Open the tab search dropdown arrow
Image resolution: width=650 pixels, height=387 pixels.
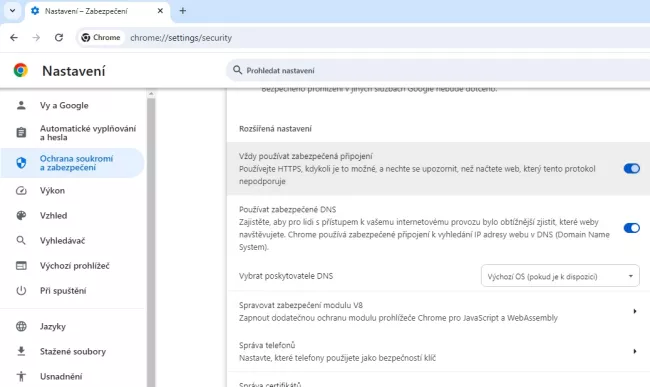12,10
